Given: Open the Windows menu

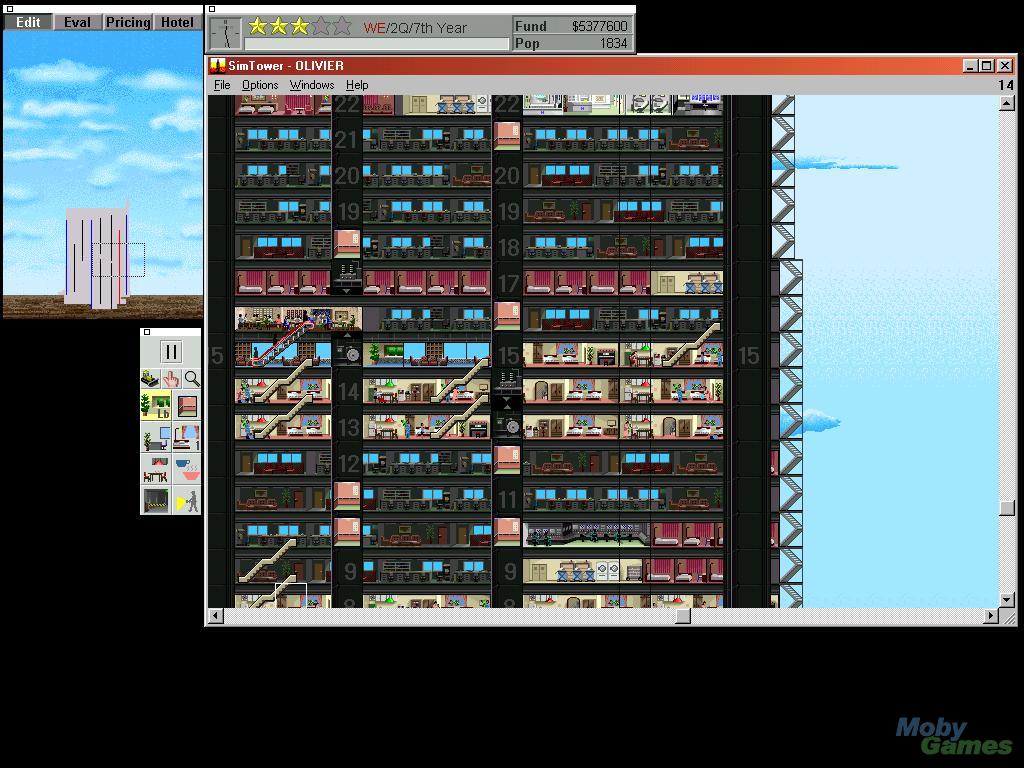Looking at the screenshot, I should point(312,85).
